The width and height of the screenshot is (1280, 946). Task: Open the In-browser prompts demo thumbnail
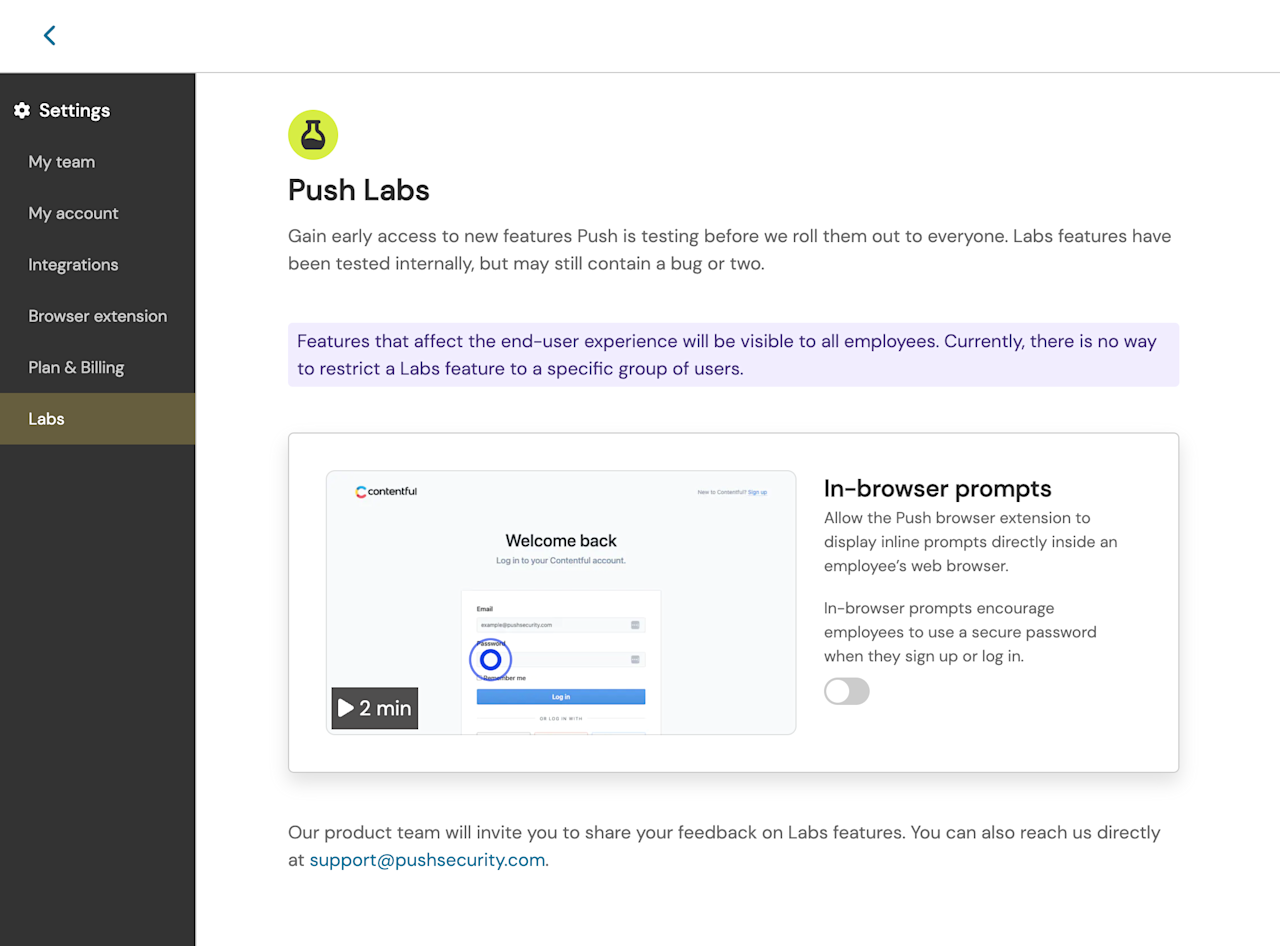tap(560, 600)
